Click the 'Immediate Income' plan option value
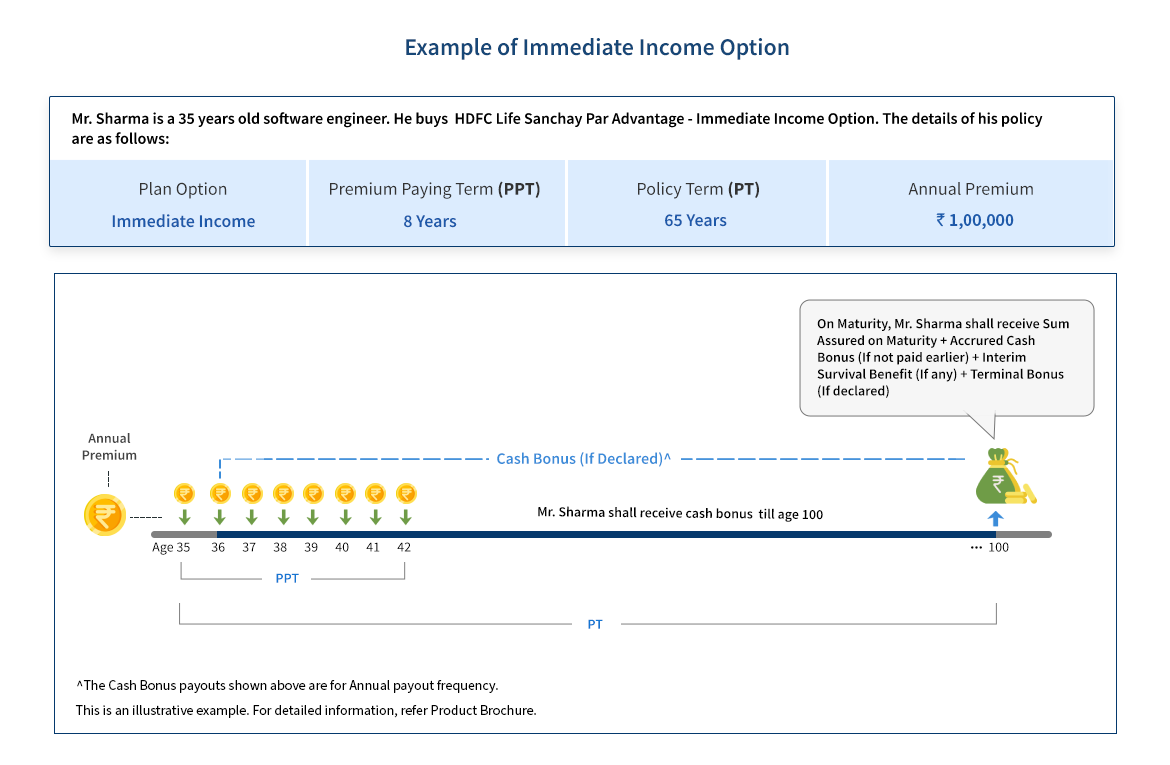The width and height of the screenshot is (1170, 765). (183, 221)
